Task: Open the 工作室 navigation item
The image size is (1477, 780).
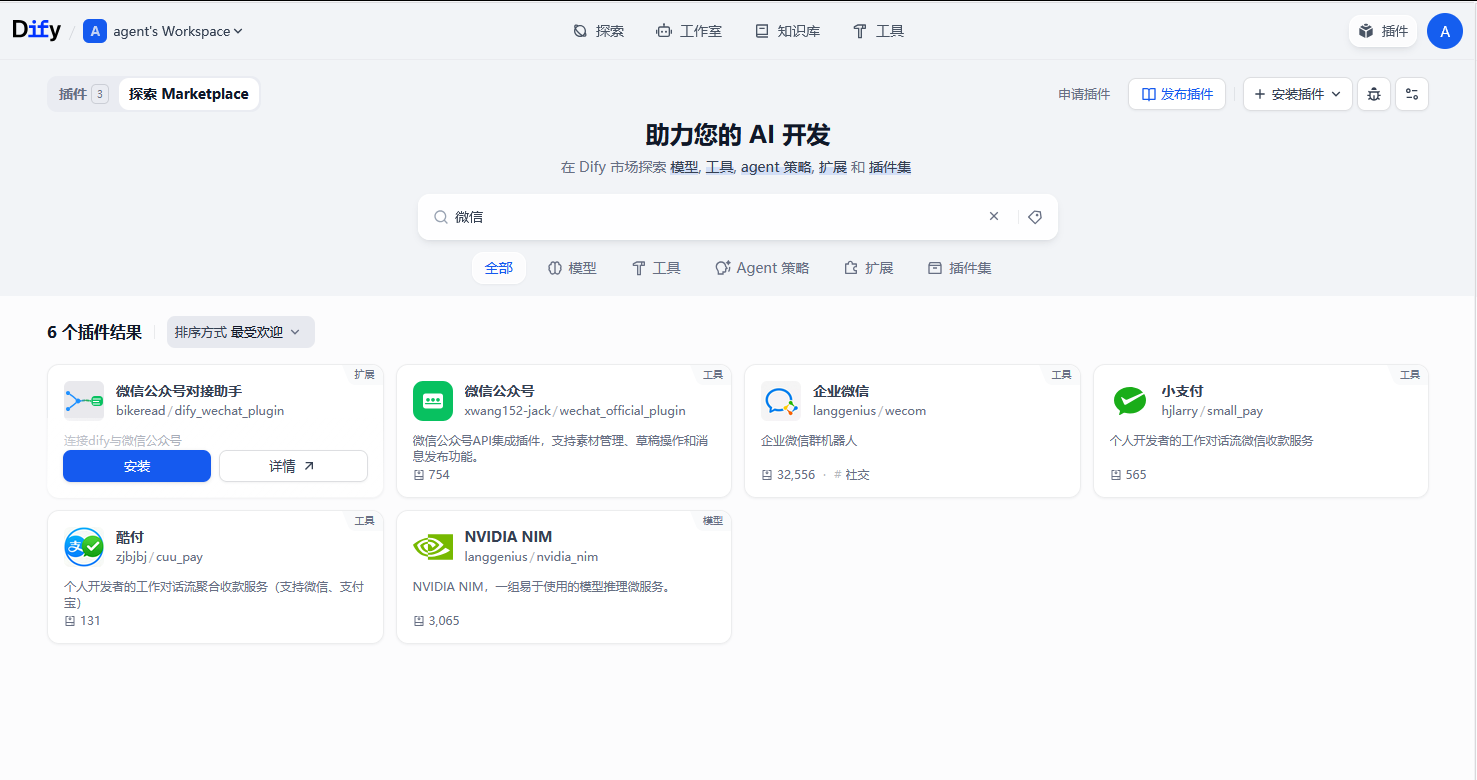Action: click(688, 31)
